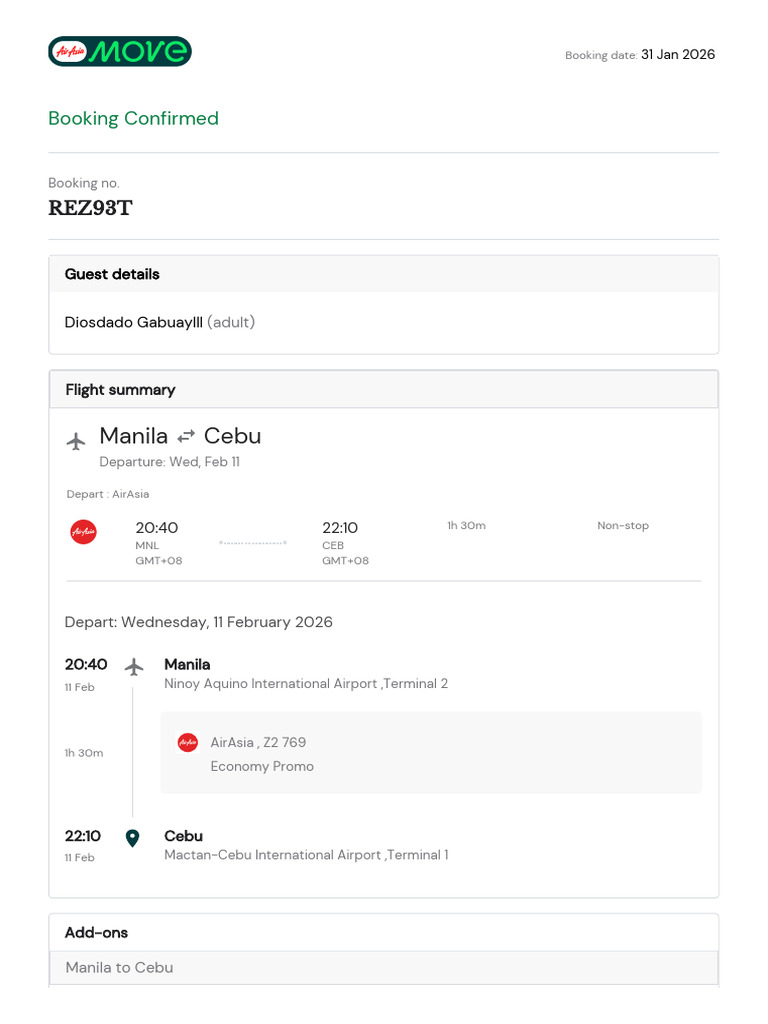The image size is (768, 1024).
Task: Click the booking number REZ93T
Action: pyautogui.click(x=91, y=209)
